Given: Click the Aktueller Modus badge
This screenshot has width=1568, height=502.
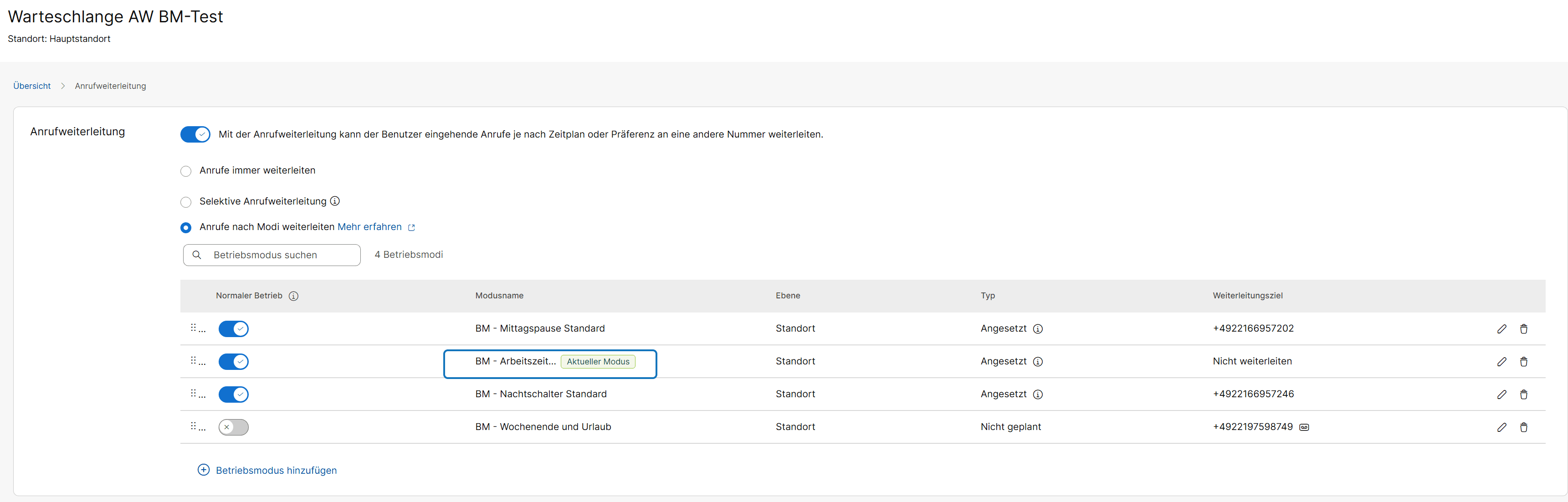Looking at the screenshot, I should [598, 361].
